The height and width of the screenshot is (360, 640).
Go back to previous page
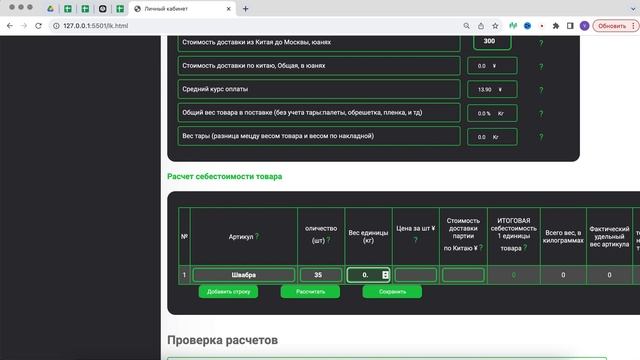10,26
